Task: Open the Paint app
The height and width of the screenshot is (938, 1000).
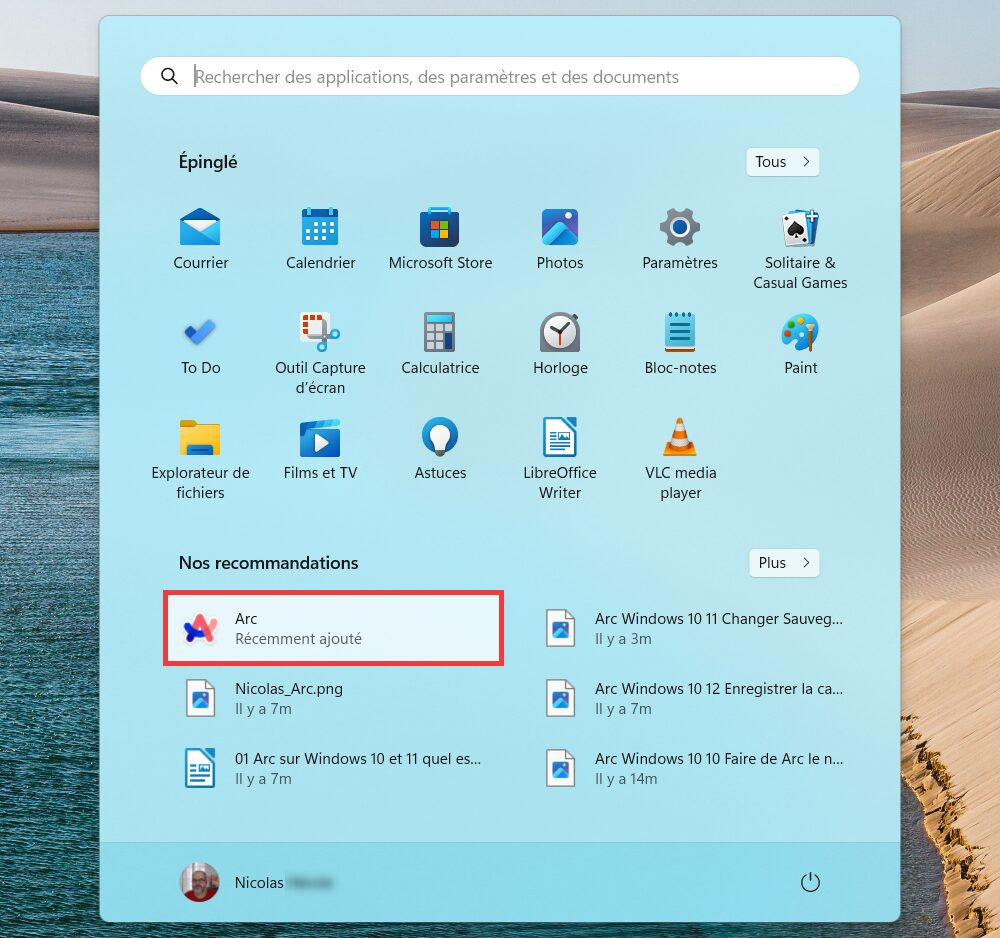Action: point(800,344)
